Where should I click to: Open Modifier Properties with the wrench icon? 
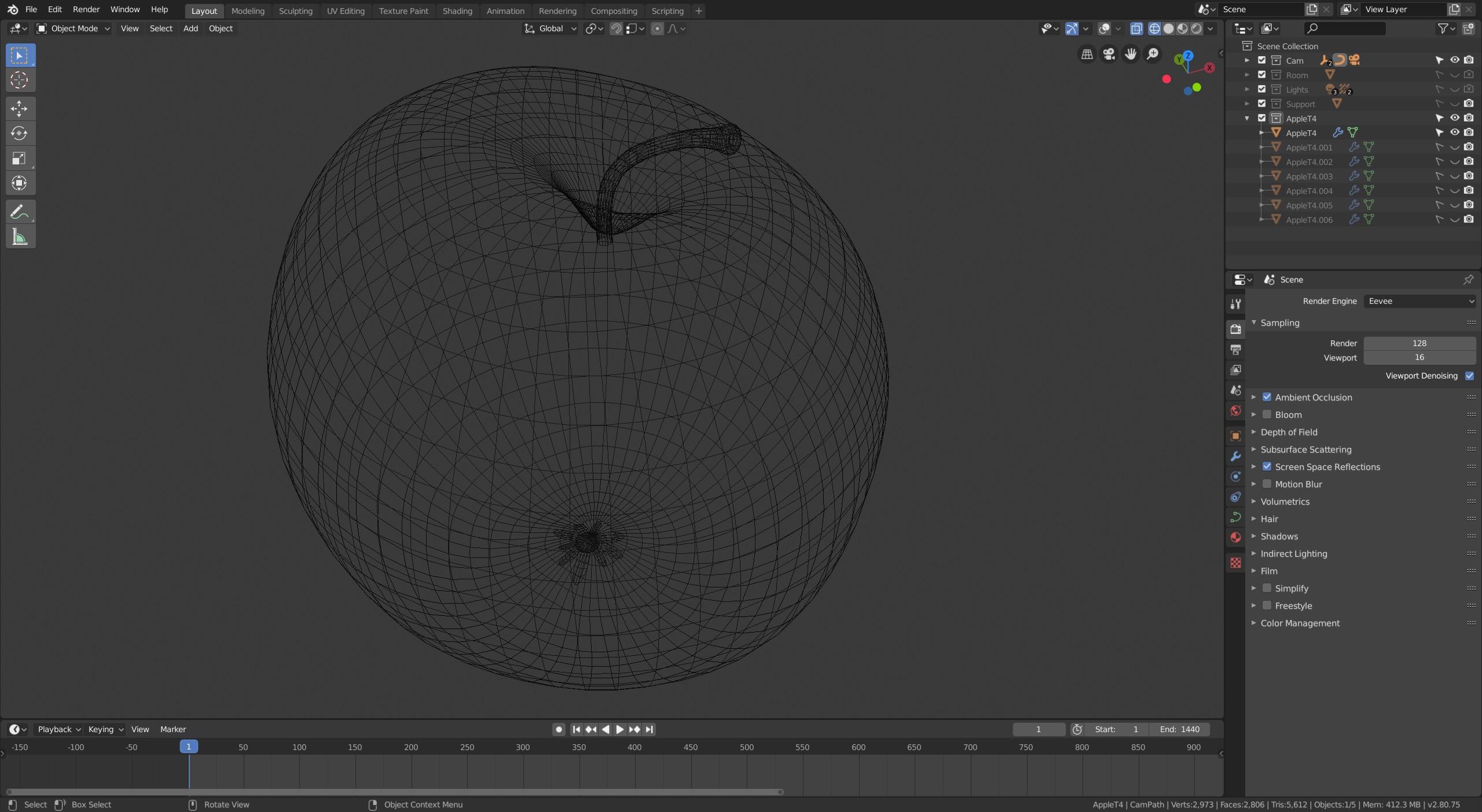click(1235, 456)
